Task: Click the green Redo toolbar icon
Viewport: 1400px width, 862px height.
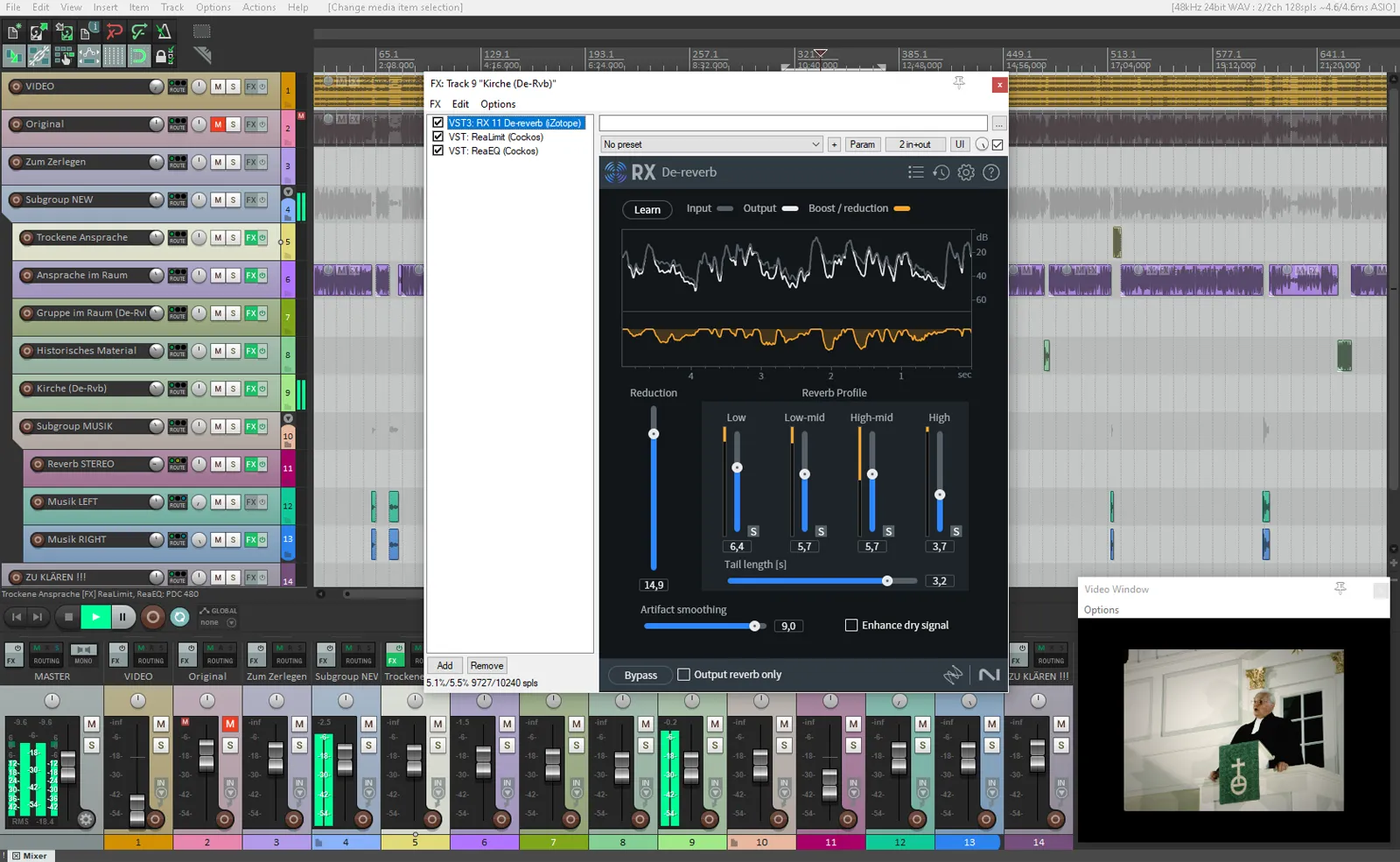Action: pyautogui.click(x=138, y=32)
